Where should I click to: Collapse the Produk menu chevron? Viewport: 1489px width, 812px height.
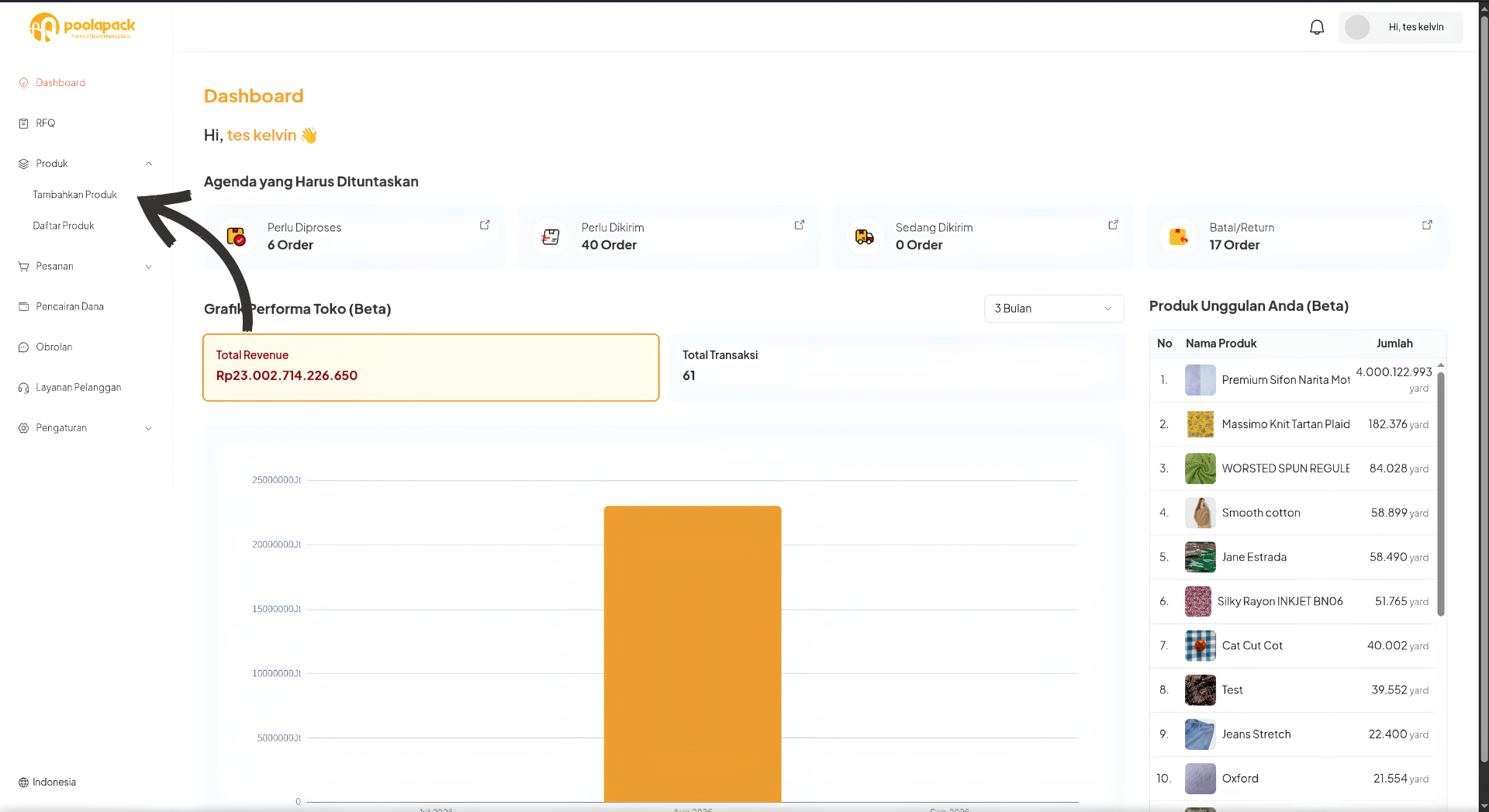pyautogui.click(x=148, y=164)
